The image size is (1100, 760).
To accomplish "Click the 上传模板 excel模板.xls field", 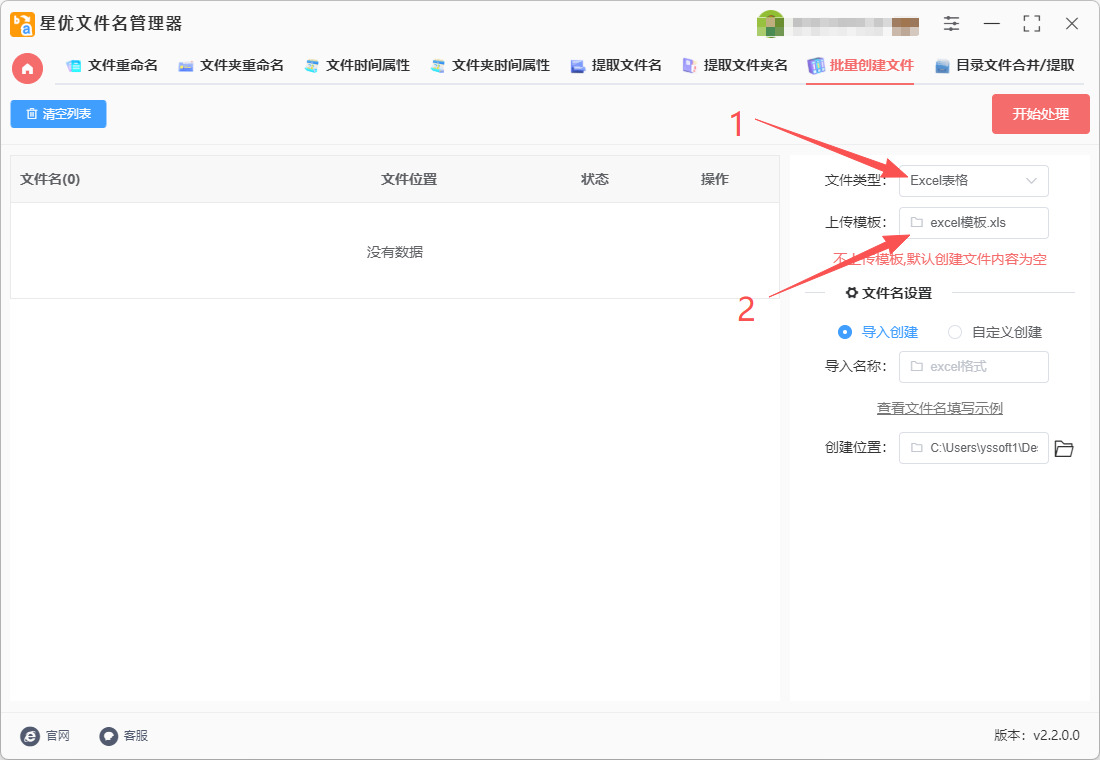I will [973, 223].
